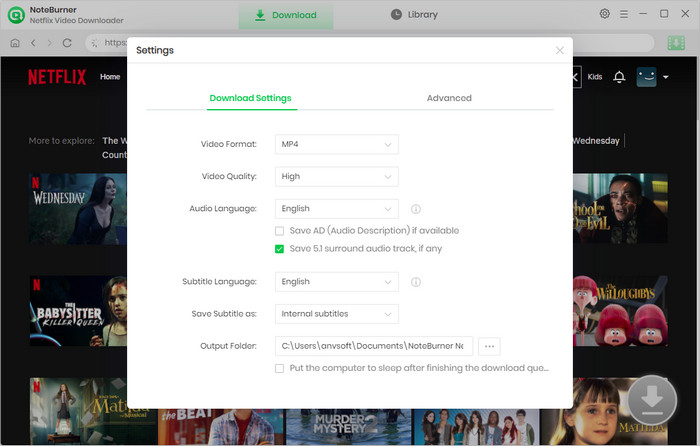Open Netflix Kids link
Image resolution: width=700 pixels, height=446 pixels.
pos(595,77)
